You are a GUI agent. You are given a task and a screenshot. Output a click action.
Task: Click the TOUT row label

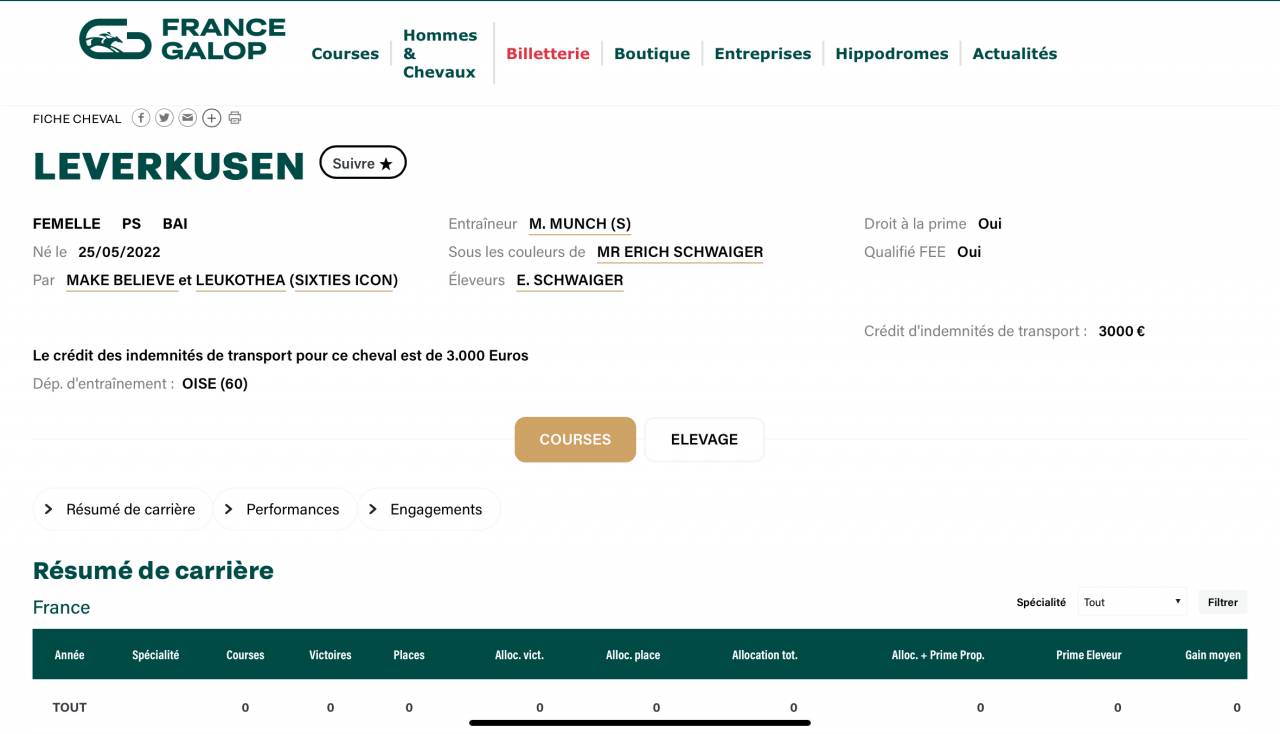pos(70,707)
